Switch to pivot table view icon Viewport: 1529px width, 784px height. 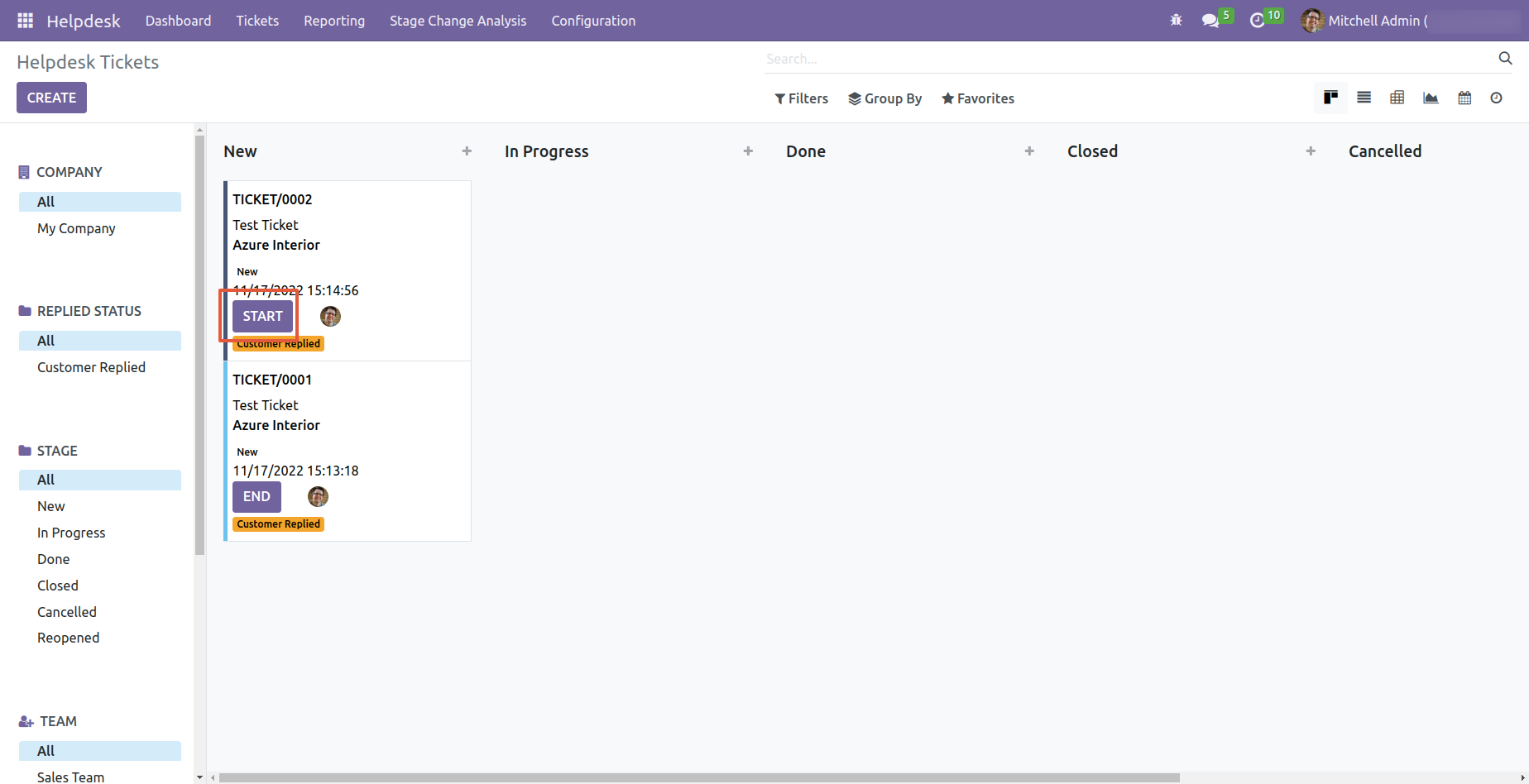tap(1397, 98)
